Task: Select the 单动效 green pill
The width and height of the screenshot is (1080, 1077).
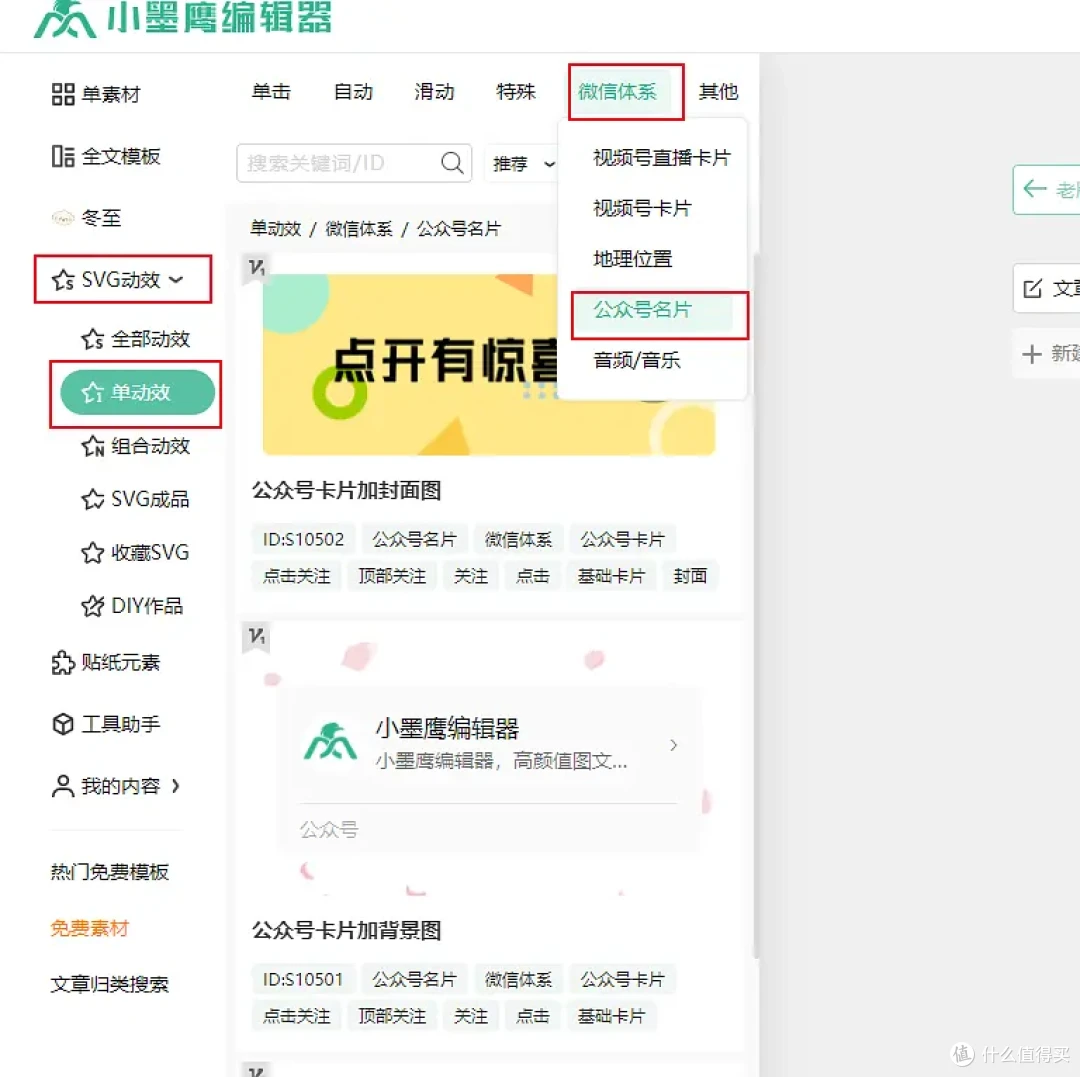Action: click(138, 393)
